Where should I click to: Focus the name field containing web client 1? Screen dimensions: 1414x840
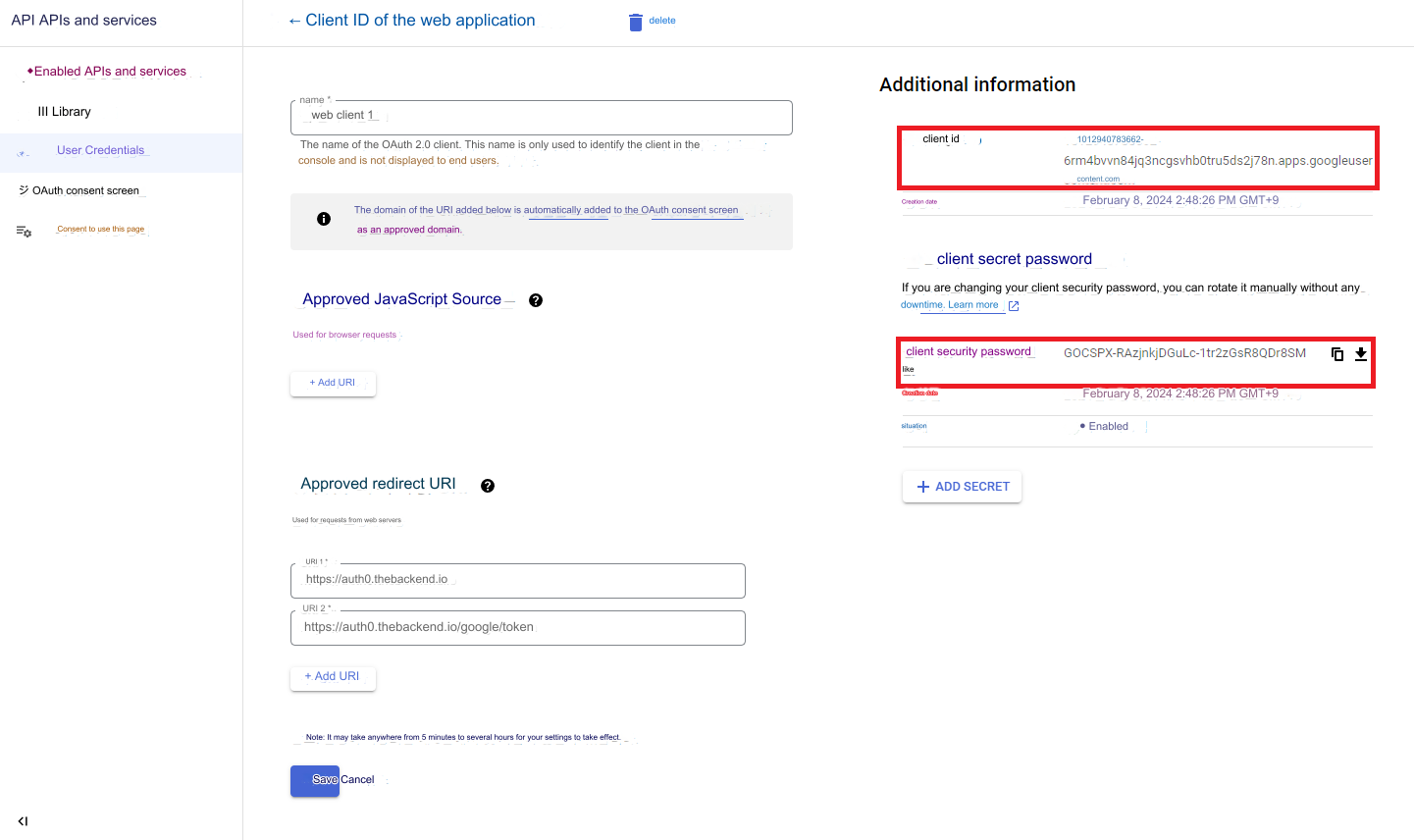[x=541, y=117]
